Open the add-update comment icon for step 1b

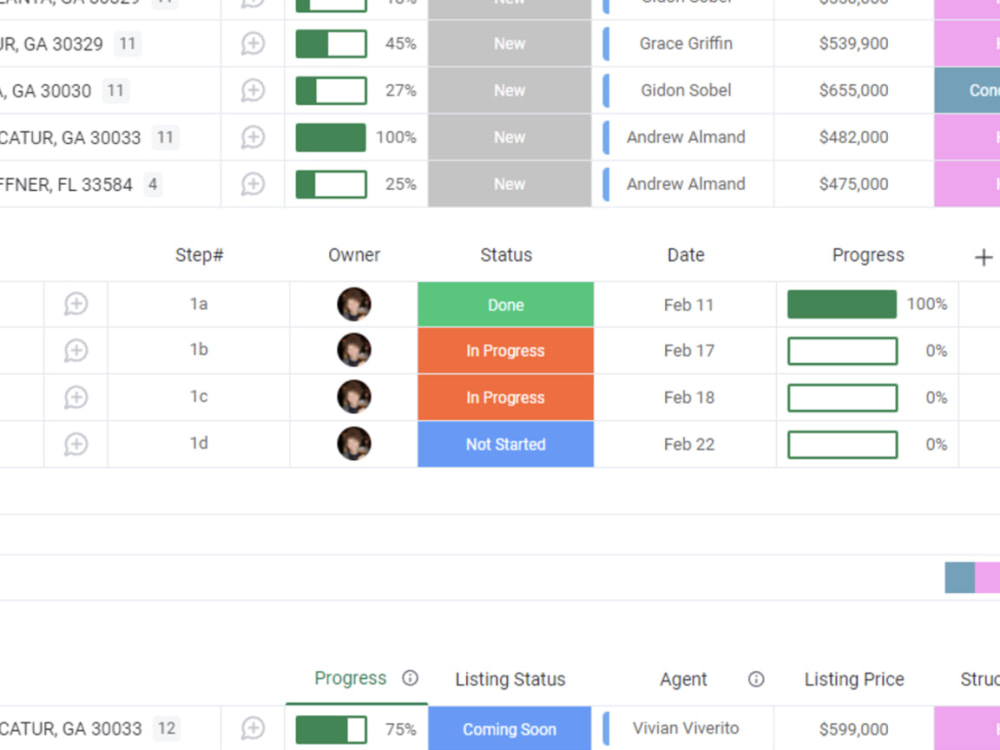click(x=76, y=350)
